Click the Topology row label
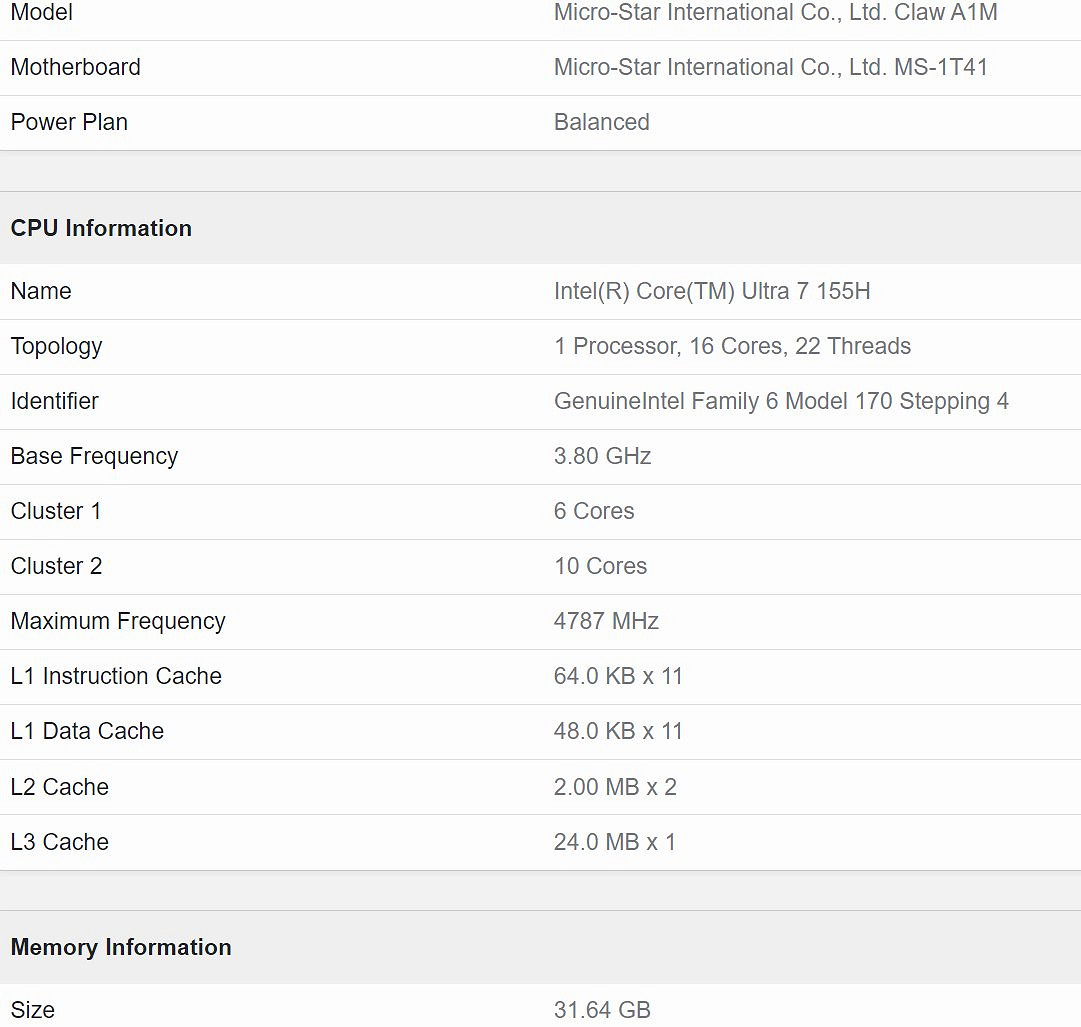This screenshot has height=1027, width=1081. click(x=57, y=346)
